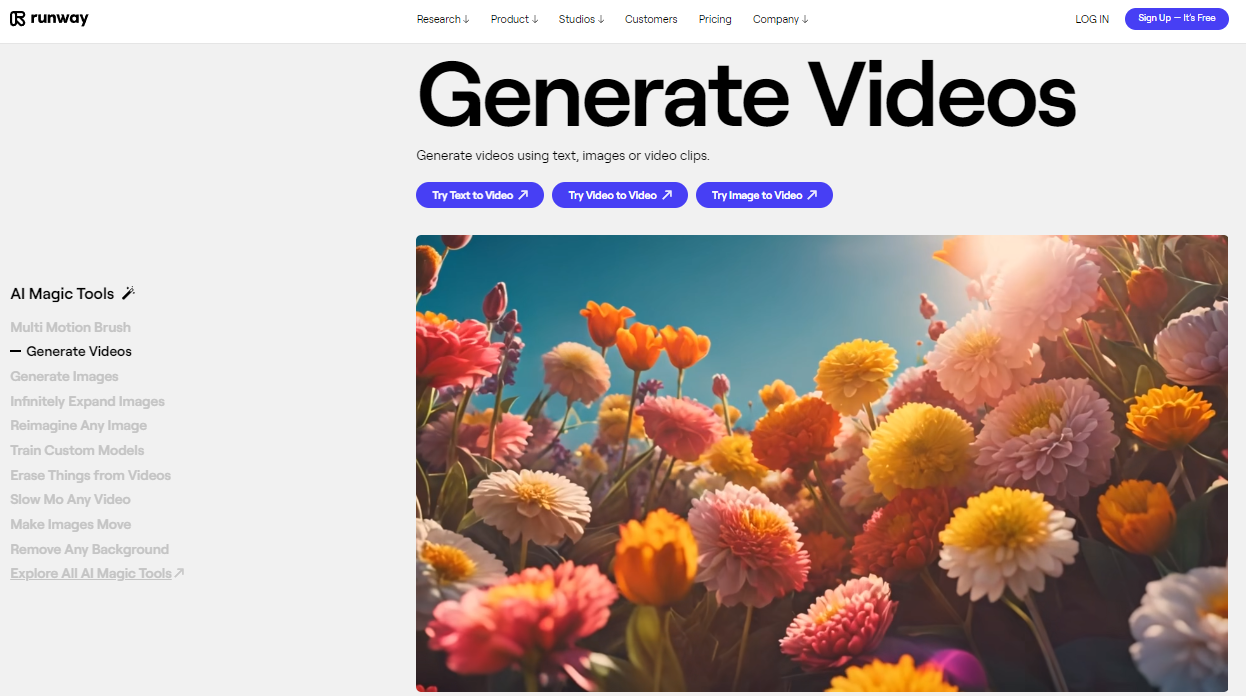
Task: Choose Erase Things from Videos
Action: [x=90, y=475]
